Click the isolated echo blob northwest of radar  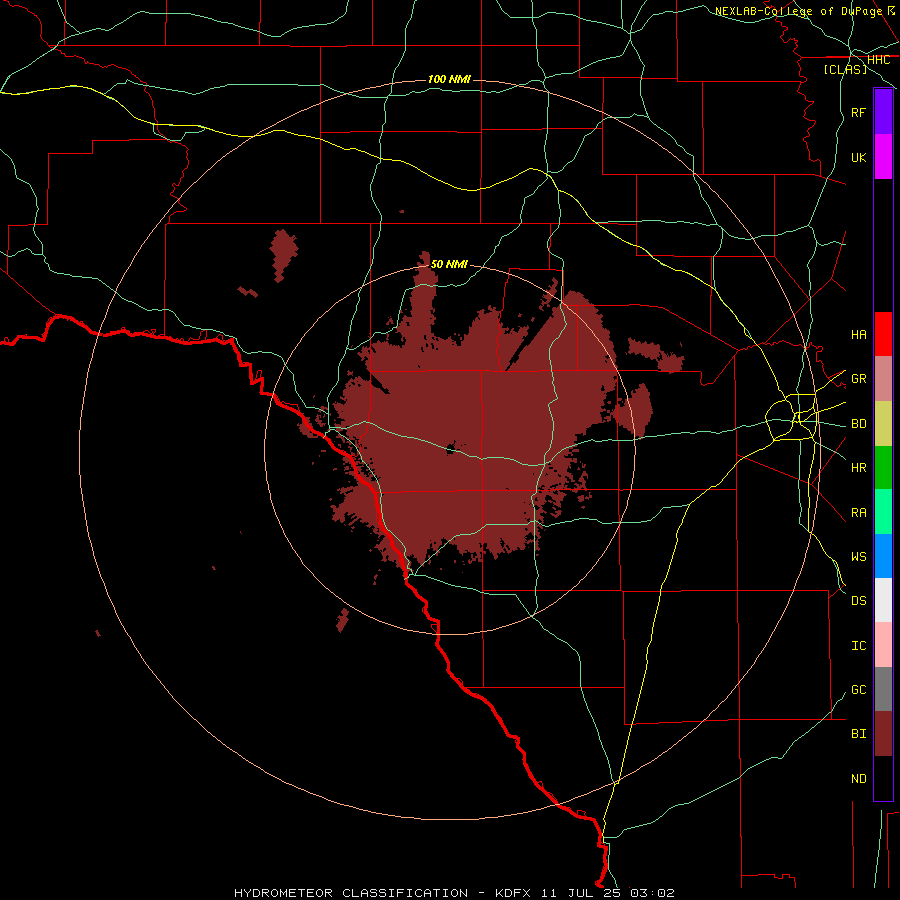(284, 255)
